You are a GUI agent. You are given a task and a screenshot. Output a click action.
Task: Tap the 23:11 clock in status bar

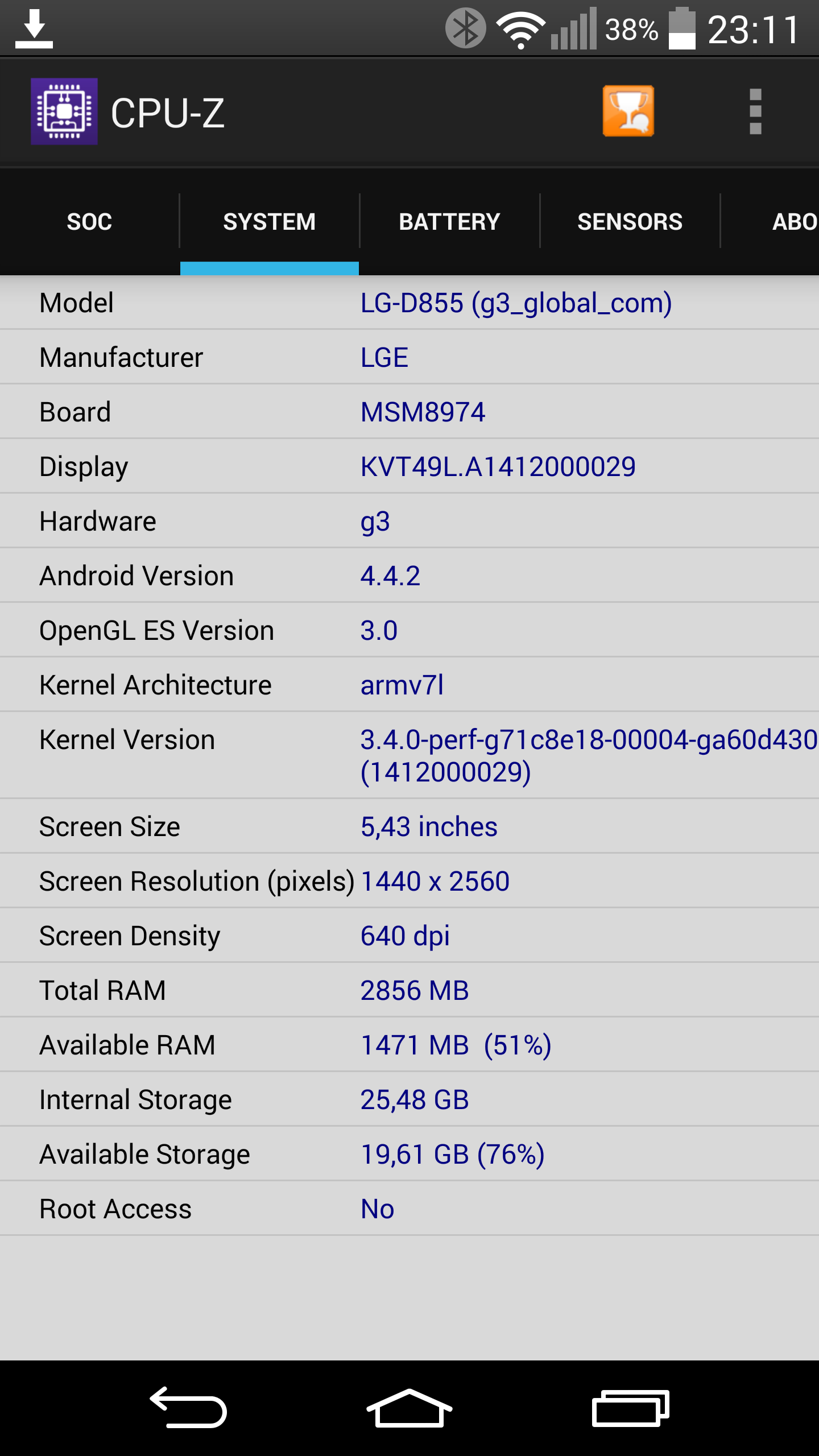click(x=754, y=30)
